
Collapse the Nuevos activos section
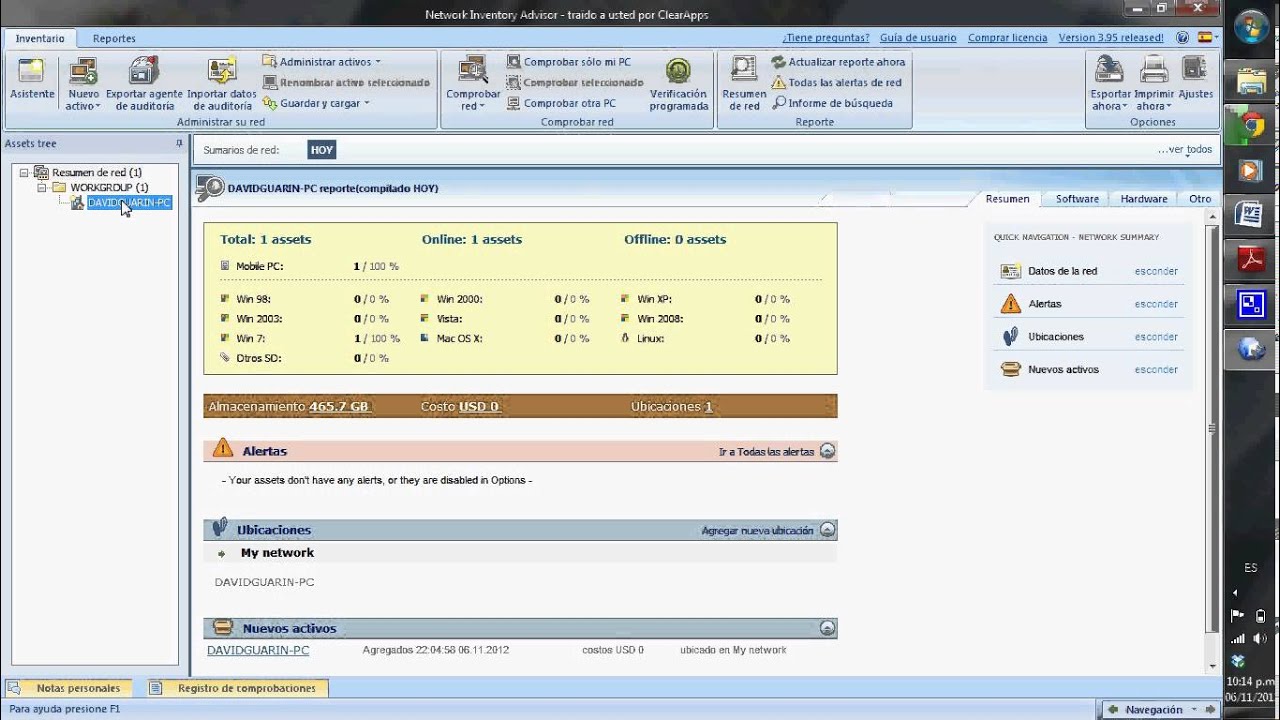tap(827, 628)
